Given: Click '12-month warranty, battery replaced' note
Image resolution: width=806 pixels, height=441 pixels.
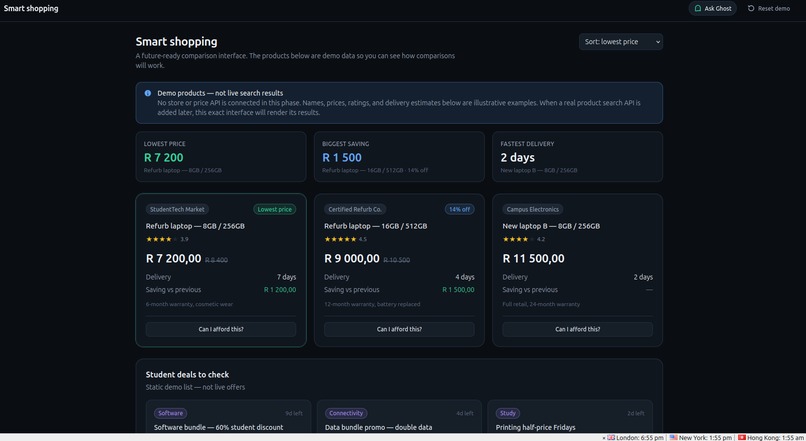Looking at the screenshot, I should coord(372,304).
